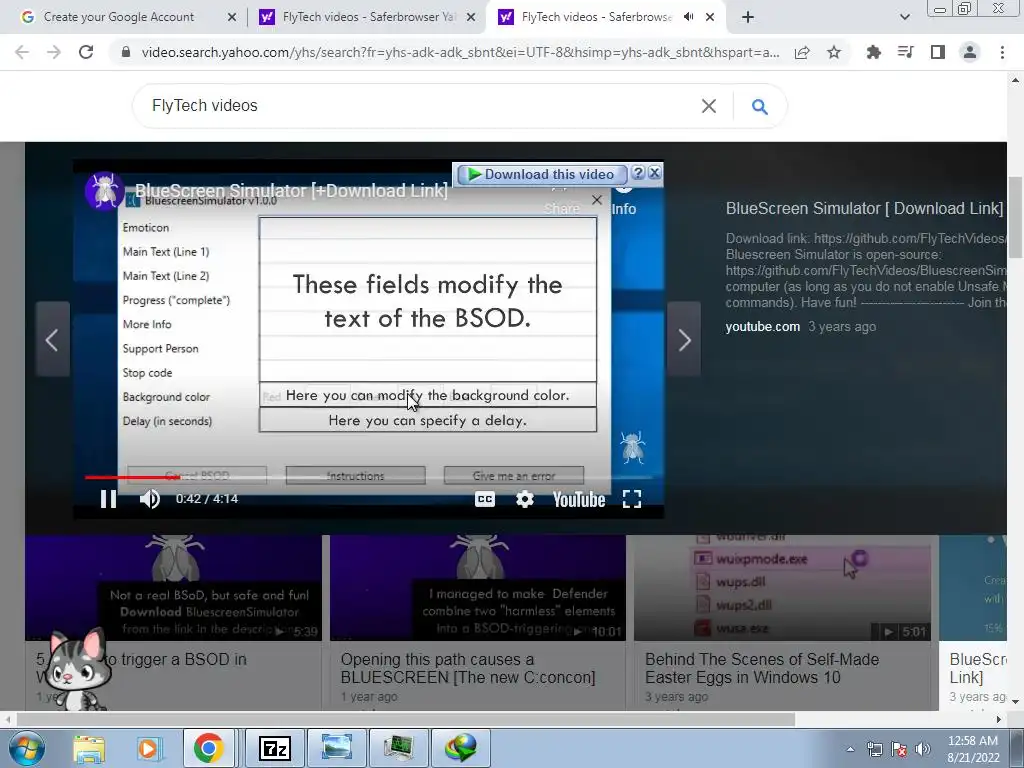Viewport: 1024px width, 768px height.
Task: Mute tab audio speaker icon
Action: [688, 17]
